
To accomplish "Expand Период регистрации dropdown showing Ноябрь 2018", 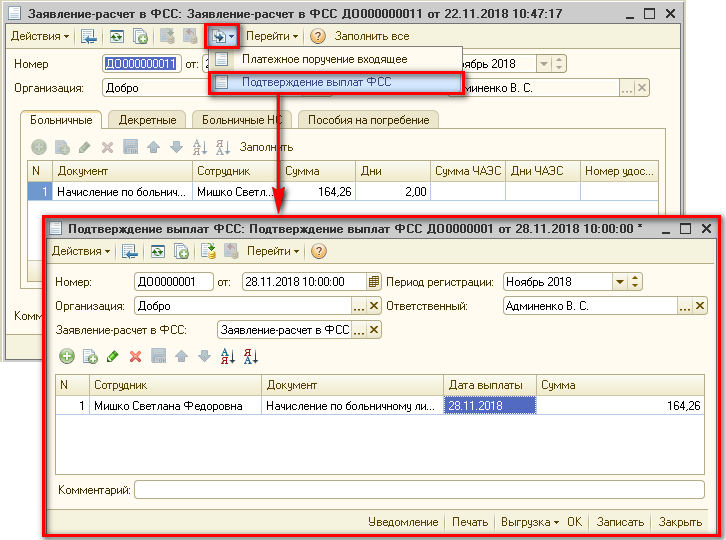I will (x=619, y=282).
